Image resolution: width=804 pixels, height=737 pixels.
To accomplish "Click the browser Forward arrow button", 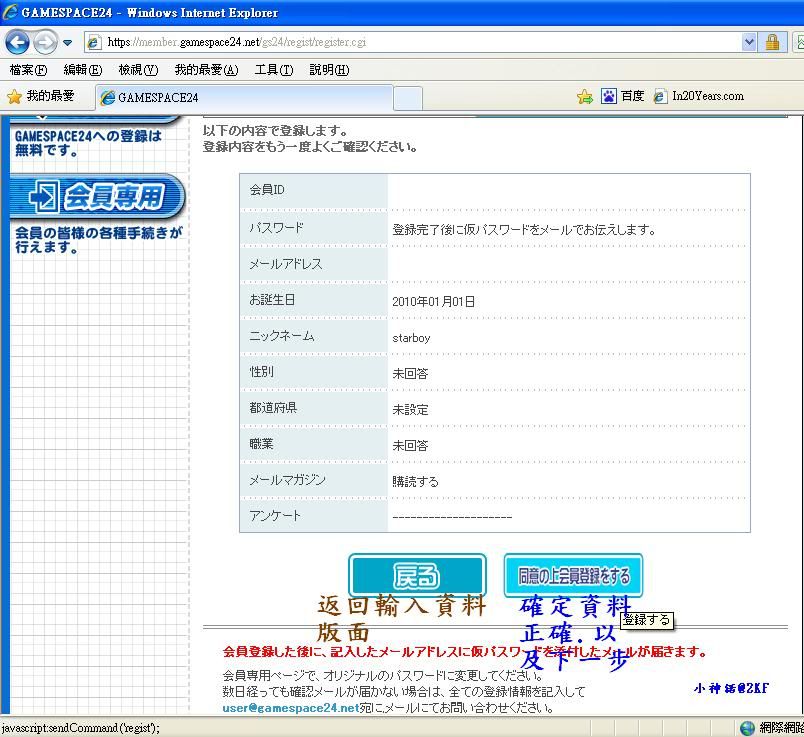I will [x=45, y=42].
